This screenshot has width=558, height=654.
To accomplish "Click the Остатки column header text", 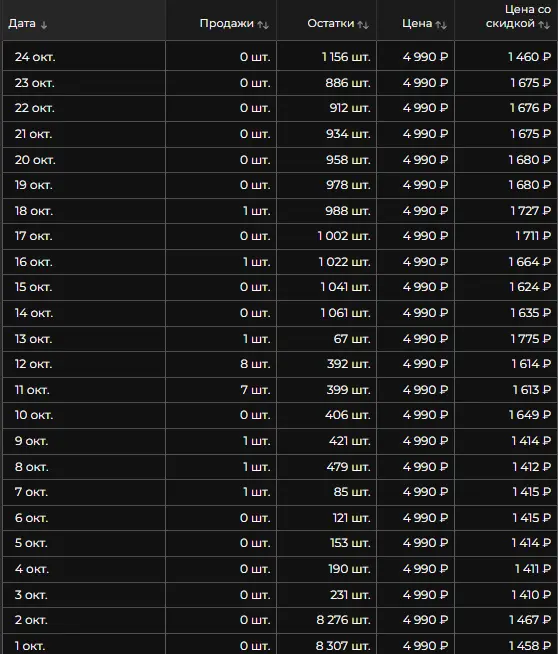I will (331, 23).
